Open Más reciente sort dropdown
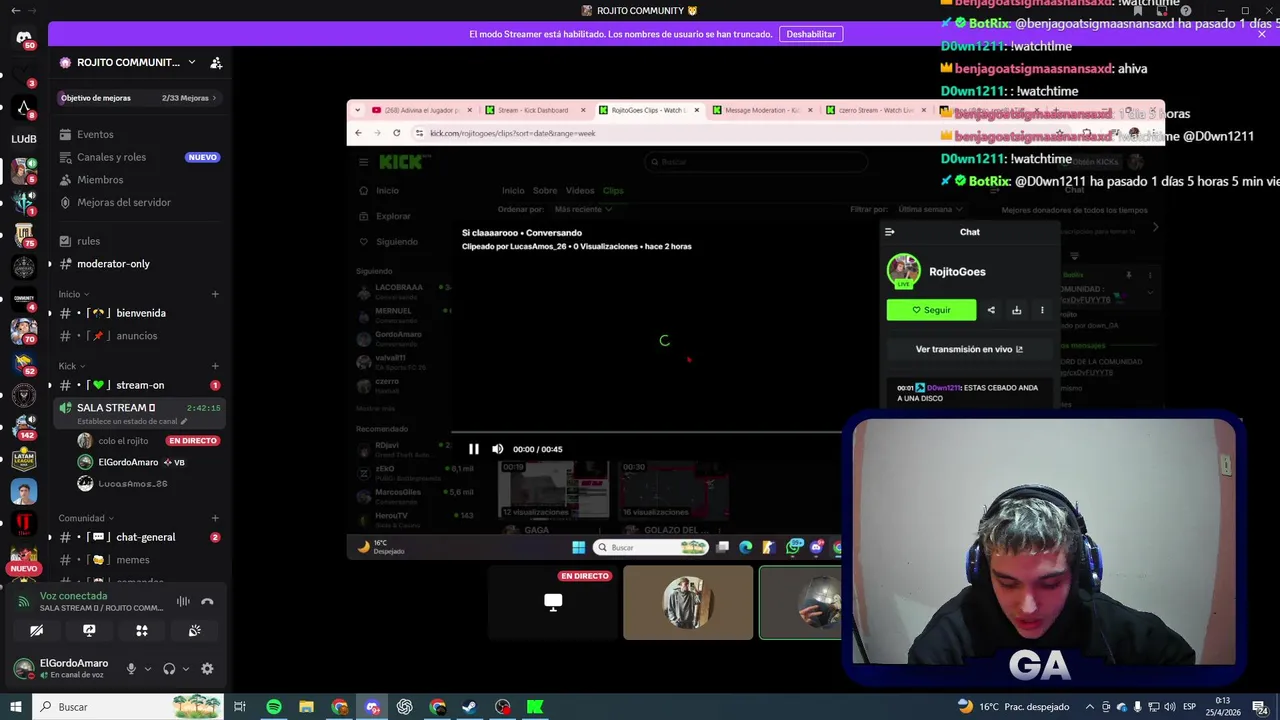The height and width of the screenshot is (720, 1280). tap(584, 210)
